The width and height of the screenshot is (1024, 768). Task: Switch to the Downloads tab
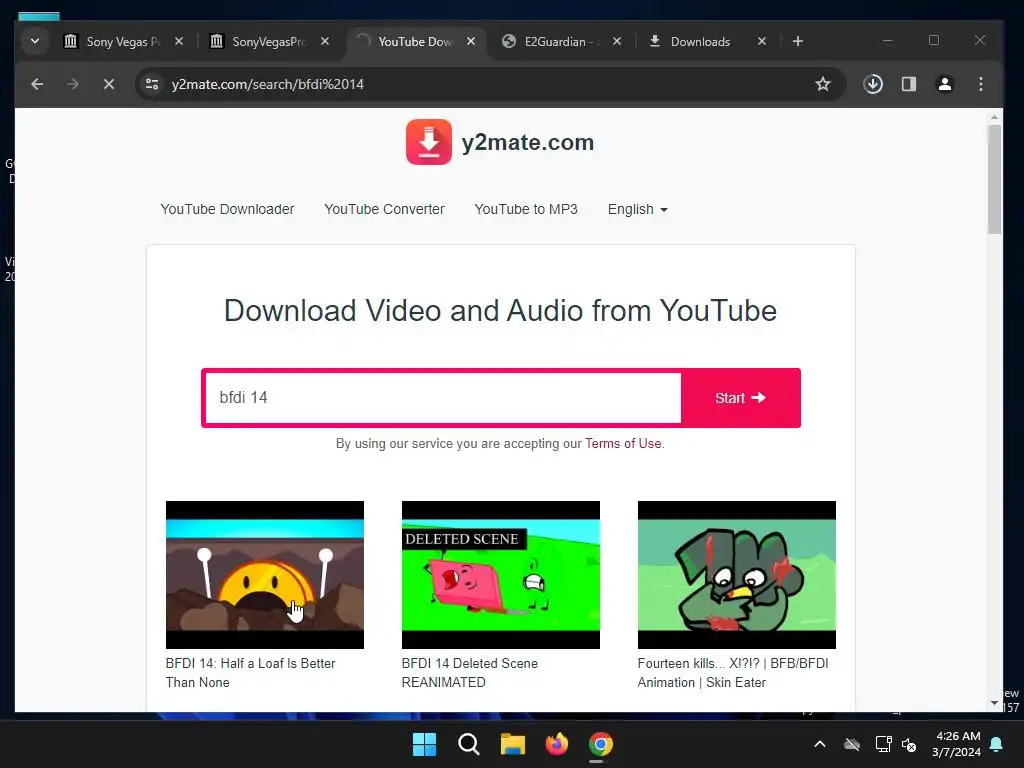tap(708, 41)
